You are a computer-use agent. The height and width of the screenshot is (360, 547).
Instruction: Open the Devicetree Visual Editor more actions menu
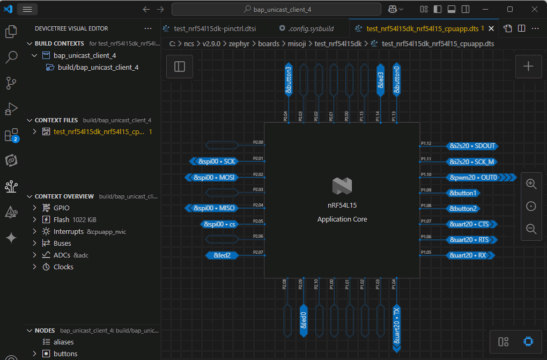pyautogui.click(x=148, y=29)
